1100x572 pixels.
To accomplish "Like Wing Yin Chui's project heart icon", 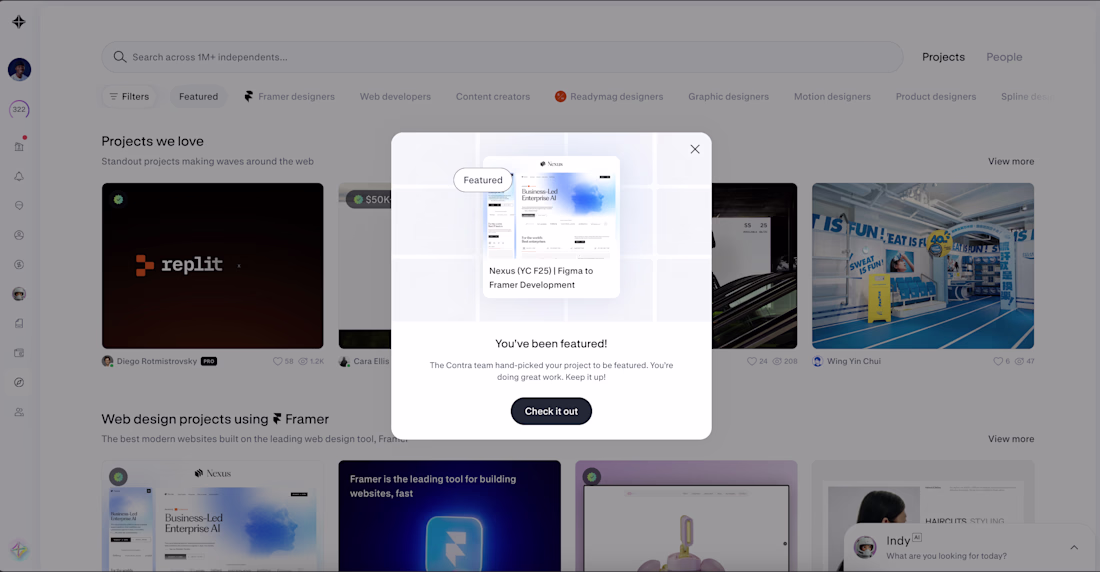I will tap(998, 361).
